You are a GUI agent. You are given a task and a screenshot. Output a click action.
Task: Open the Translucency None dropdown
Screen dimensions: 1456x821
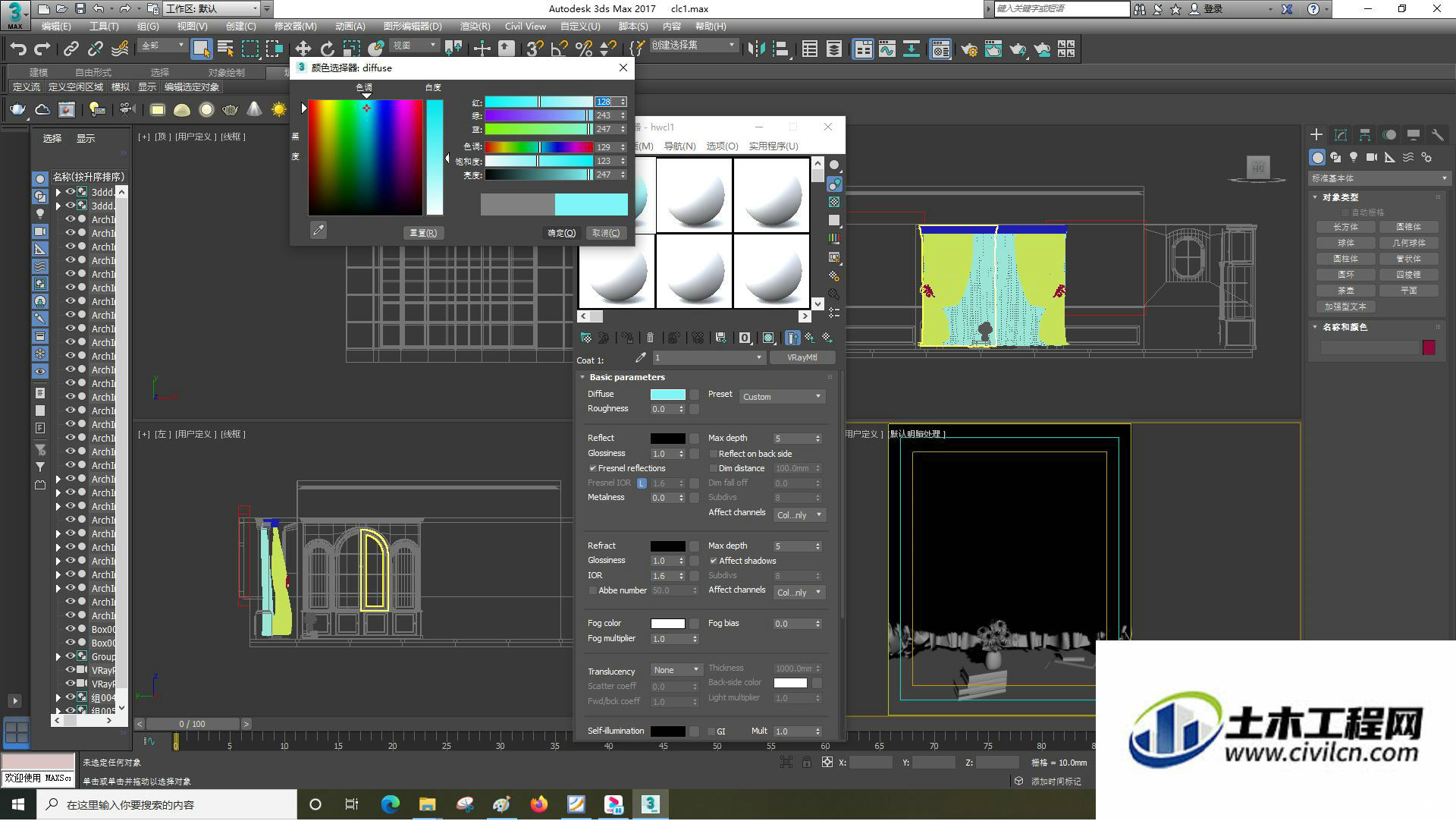point(676,670)
